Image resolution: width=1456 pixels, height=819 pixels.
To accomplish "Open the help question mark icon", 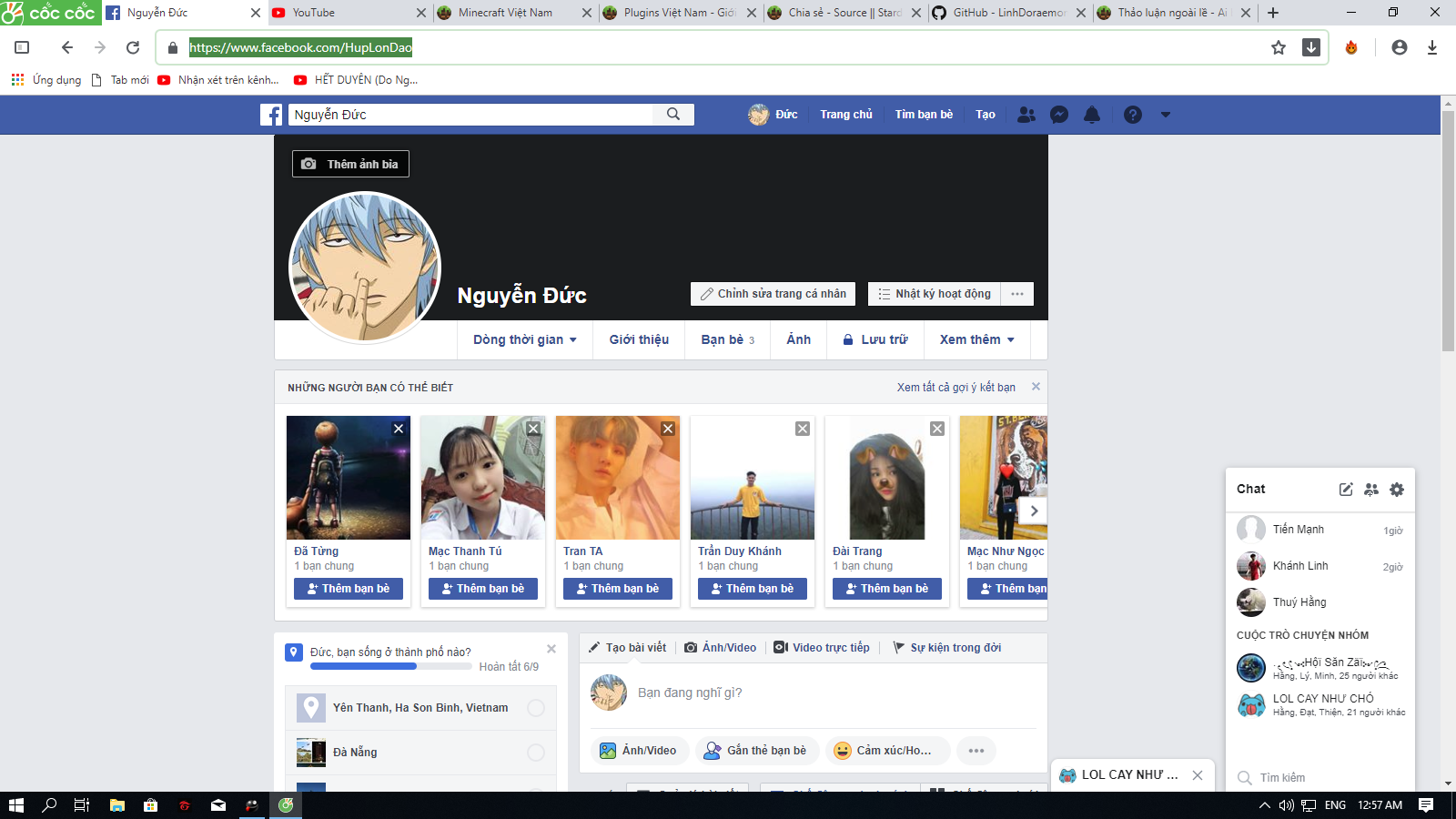I will point(1132,115).
